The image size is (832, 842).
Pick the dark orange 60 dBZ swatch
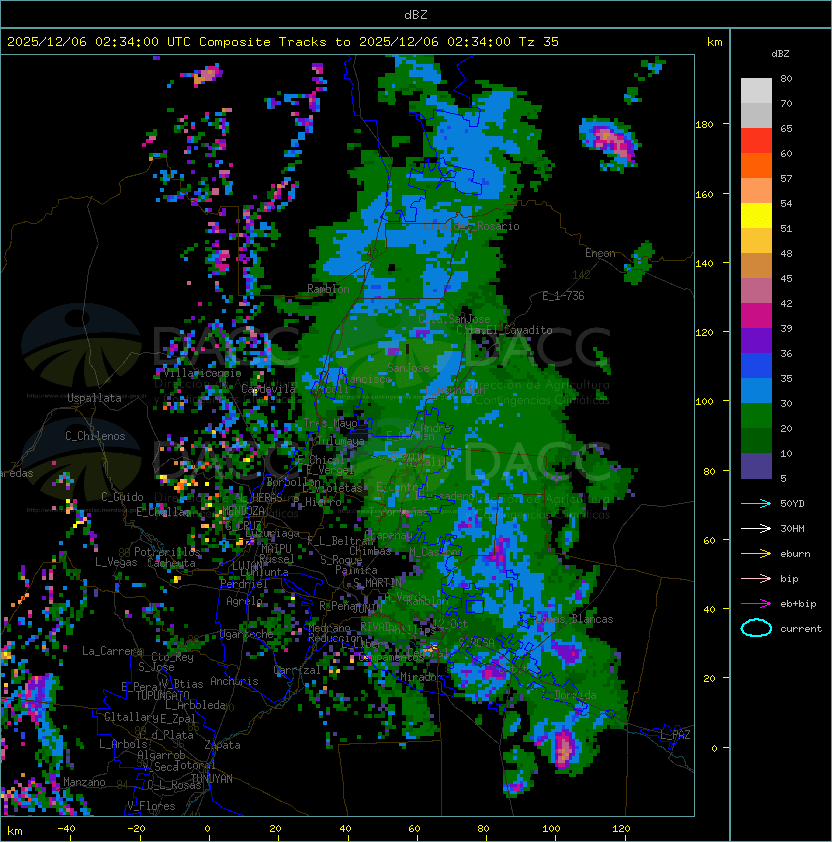(x=756, y=166)
